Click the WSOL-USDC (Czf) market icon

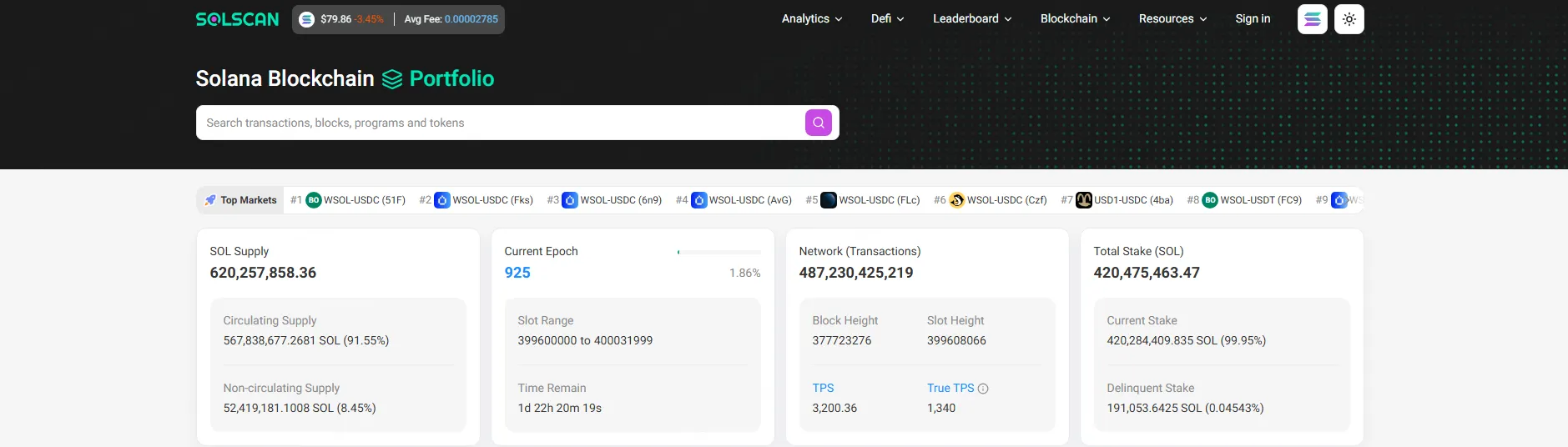956,200
